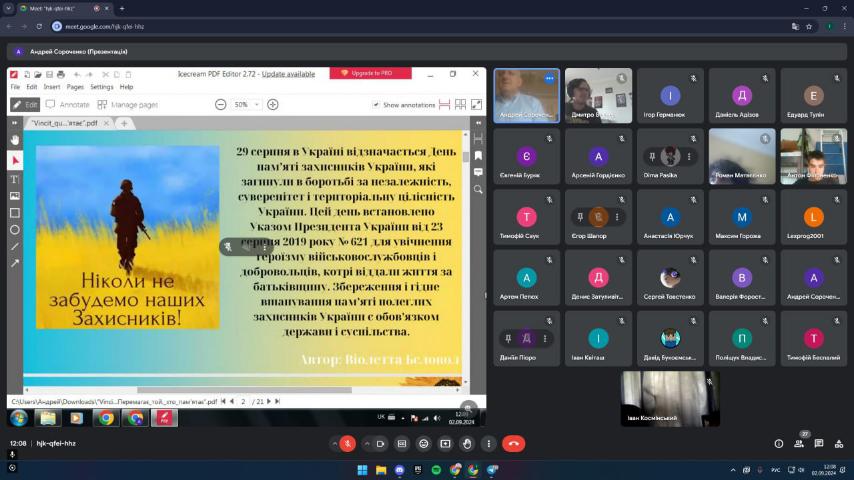
Task: Open Windows Start menu on taskbar
Action: [x=361, y=469]
